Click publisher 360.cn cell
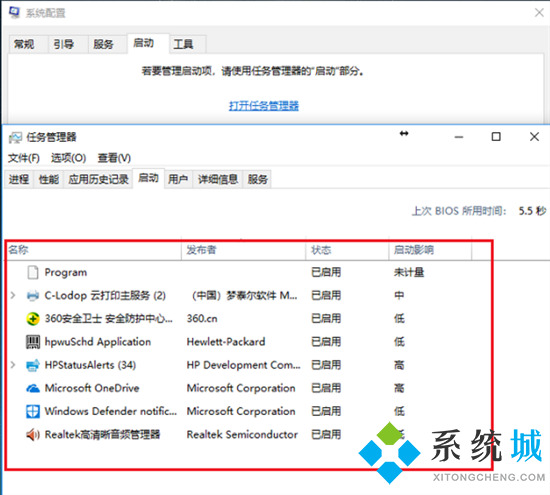This screenshot has height=495, width=550. [202, 319]
